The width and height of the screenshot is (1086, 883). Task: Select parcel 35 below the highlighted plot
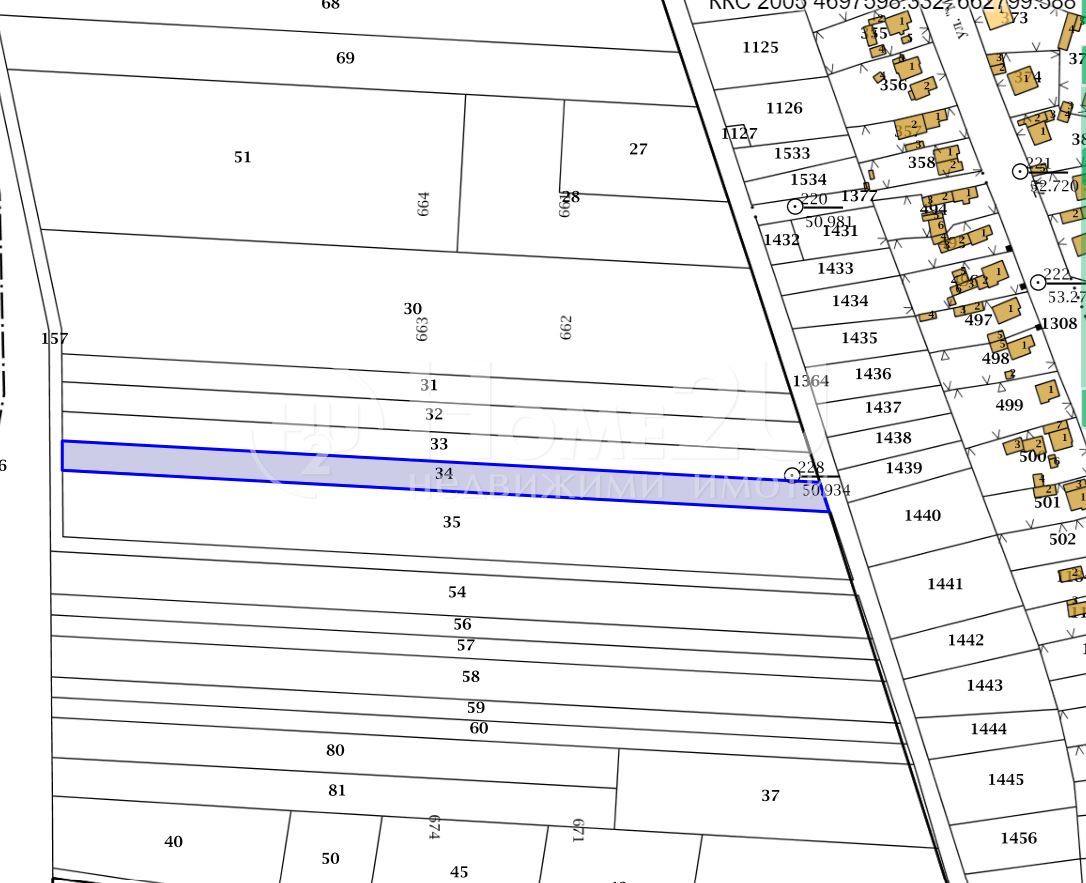point(451,522)
